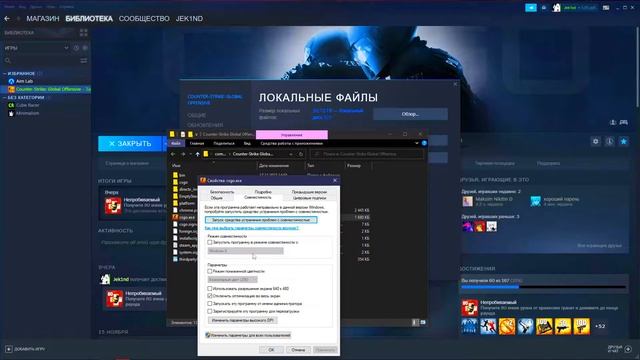Image resolution: width=640 pixels, height=360 pixels.
Task: Click the library search magnifier icon
Action: [x=8, y=60]
